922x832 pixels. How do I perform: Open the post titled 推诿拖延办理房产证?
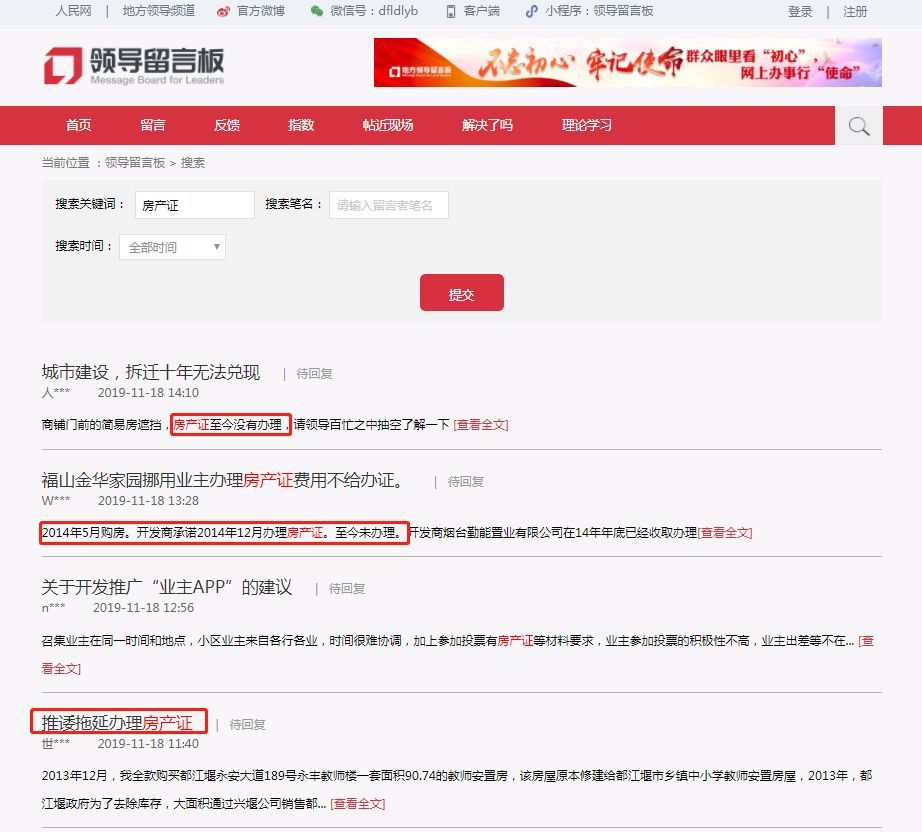117,723
